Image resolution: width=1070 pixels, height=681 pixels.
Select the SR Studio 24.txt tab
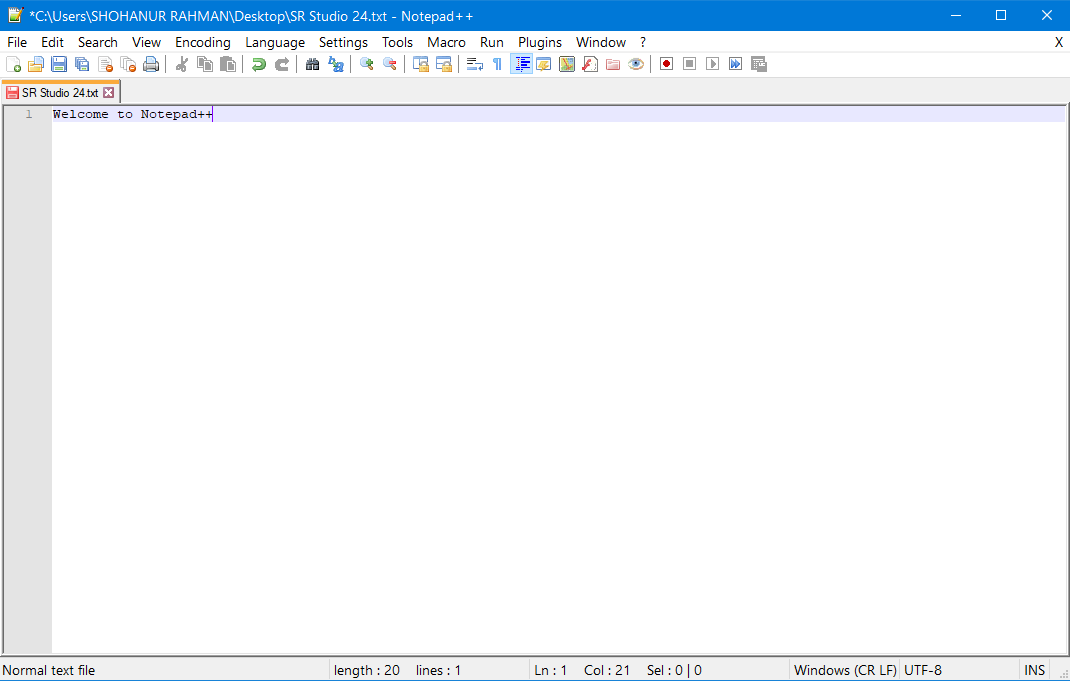pyautogui.click(x=60, y=92)
